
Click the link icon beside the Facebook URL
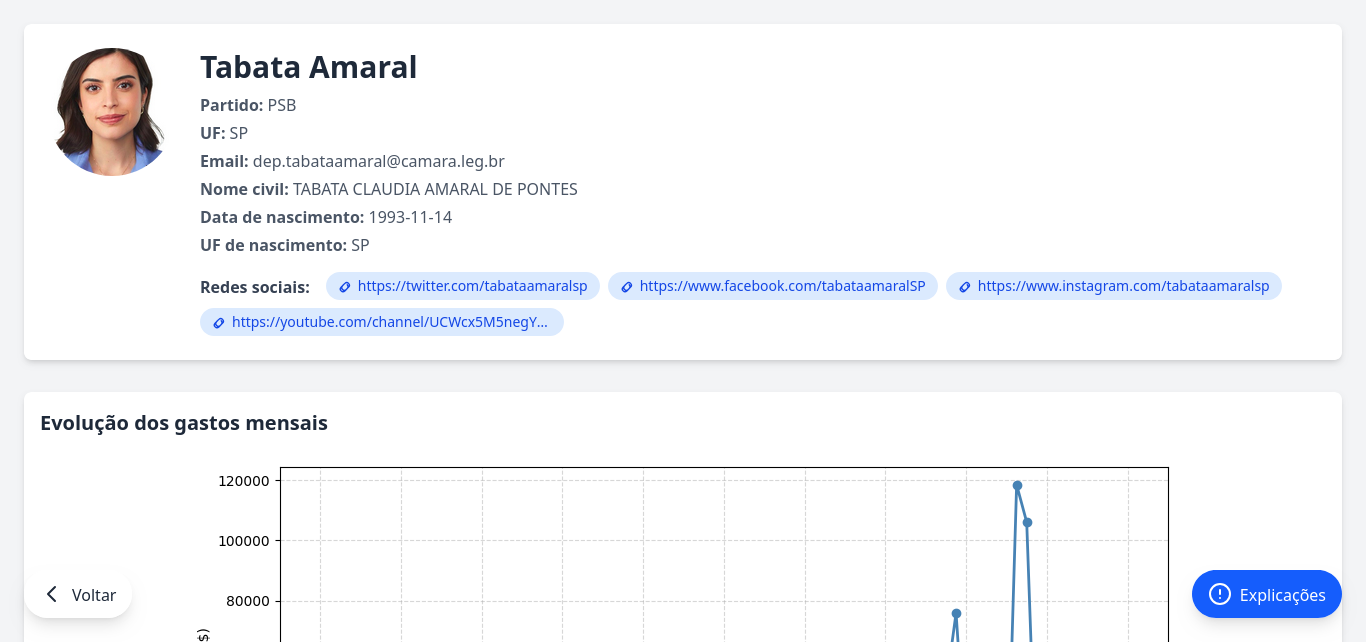click(x=627, y=287)
